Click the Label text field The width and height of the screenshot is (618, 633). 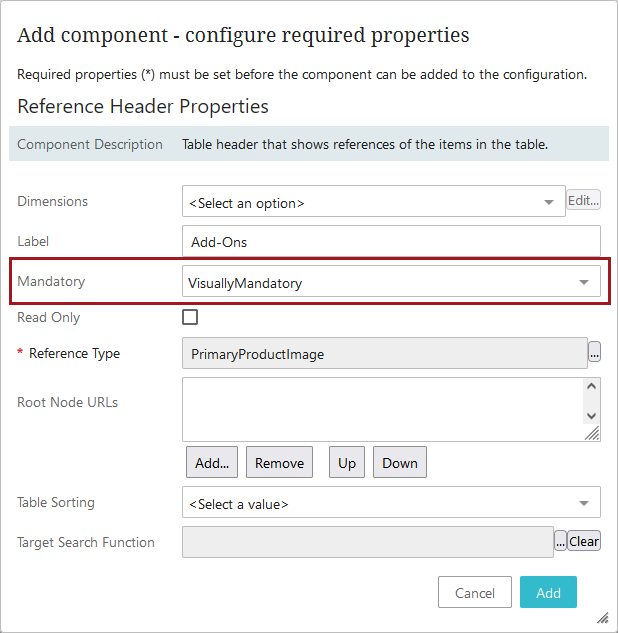pos(391,241)
